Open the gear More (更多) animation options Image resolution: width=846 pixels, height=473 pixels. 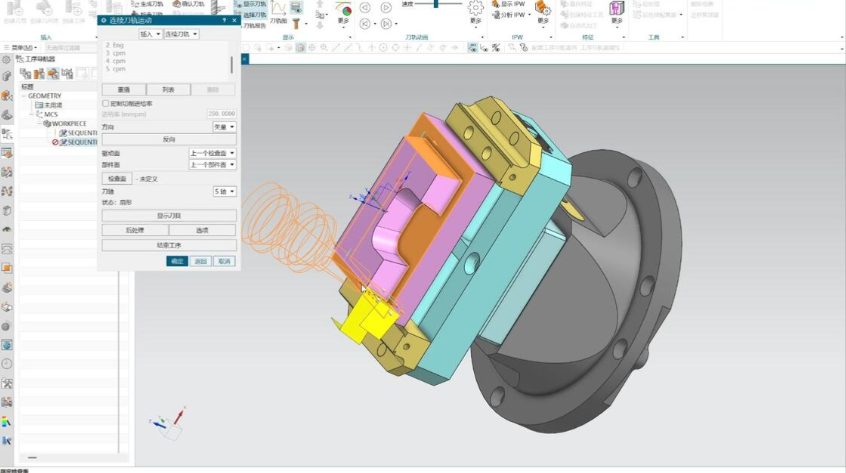click(x=475, y=12)
